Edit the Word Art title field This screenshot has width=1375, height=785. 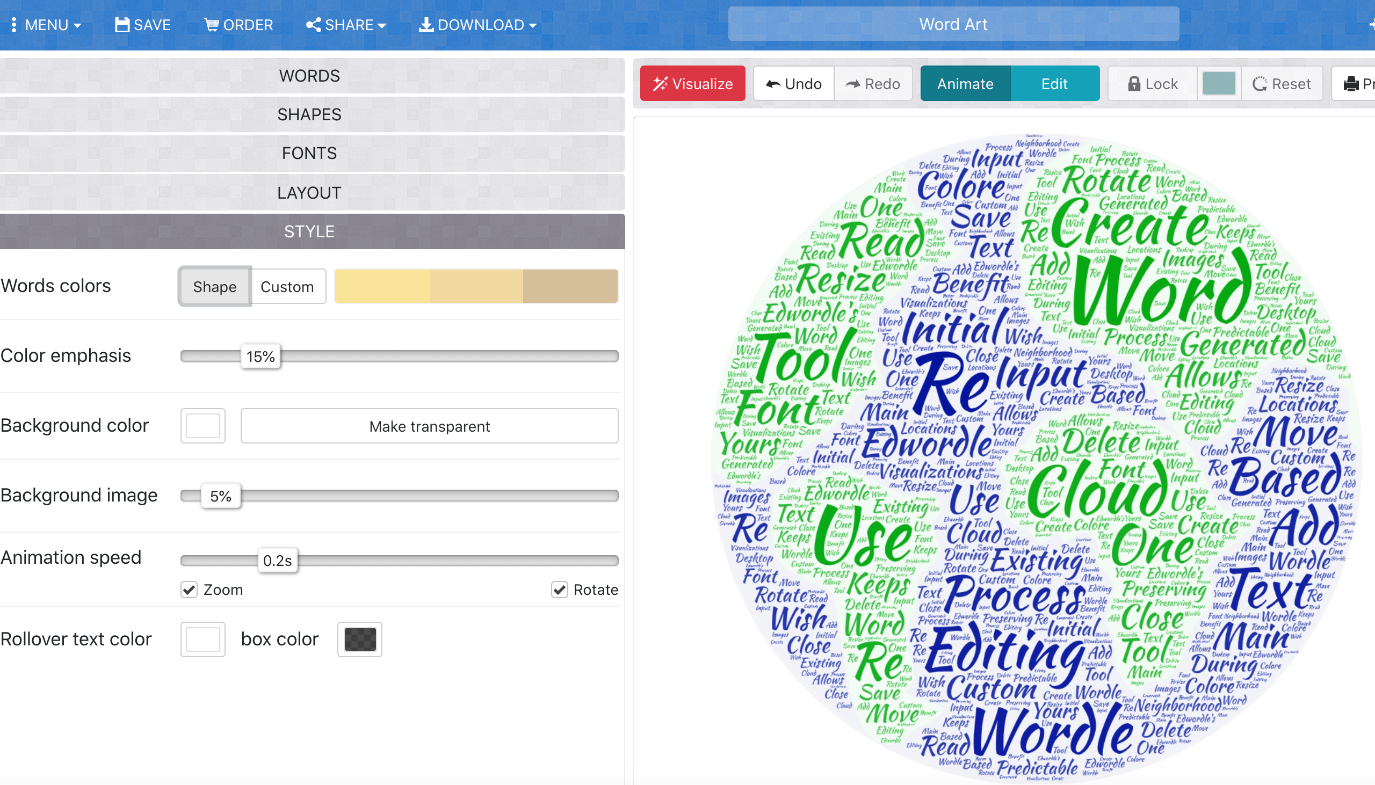tap(953, 25)
